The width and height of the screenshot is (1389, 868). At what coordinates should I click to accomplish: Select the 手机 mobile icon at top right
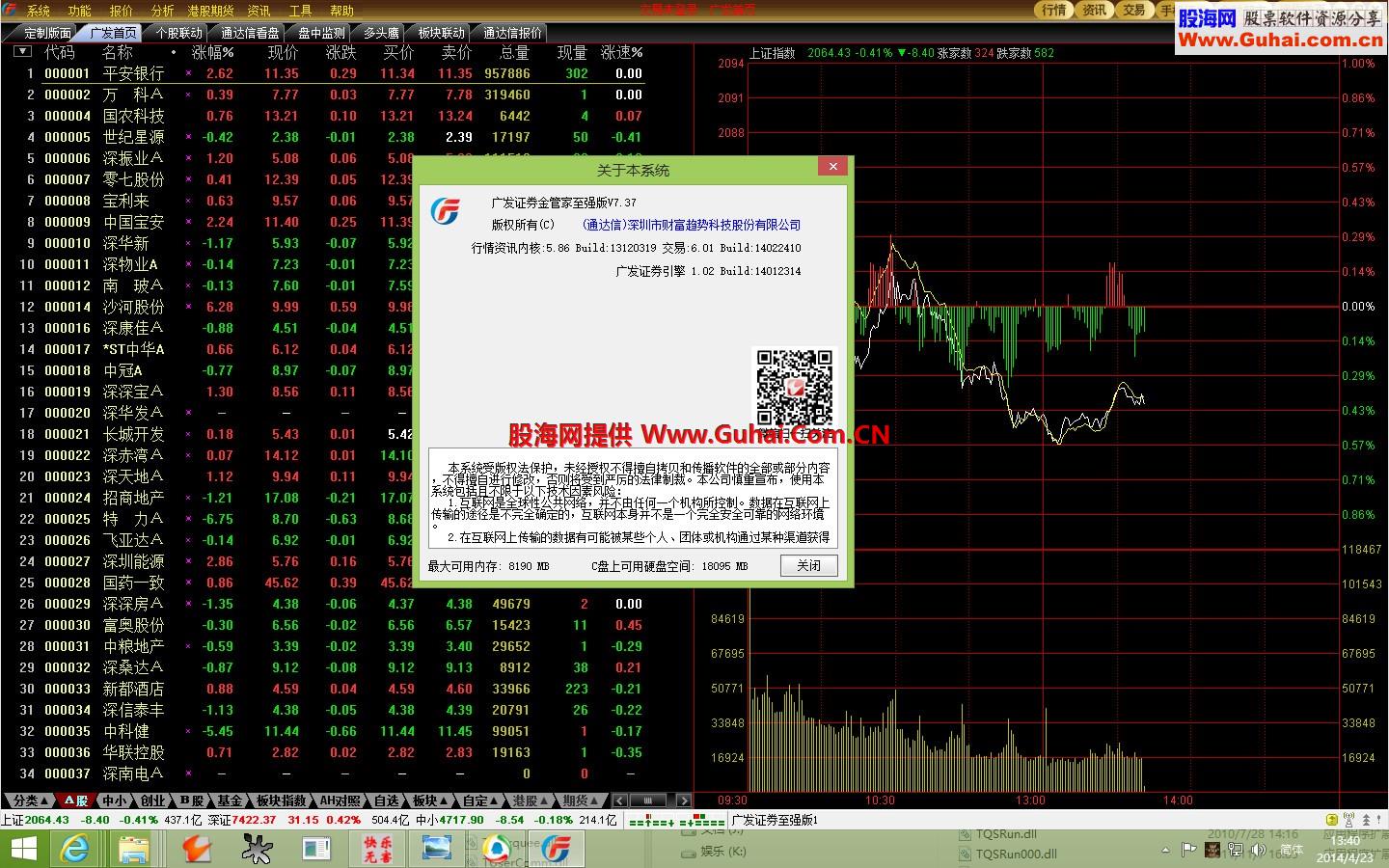(1170, 11)
